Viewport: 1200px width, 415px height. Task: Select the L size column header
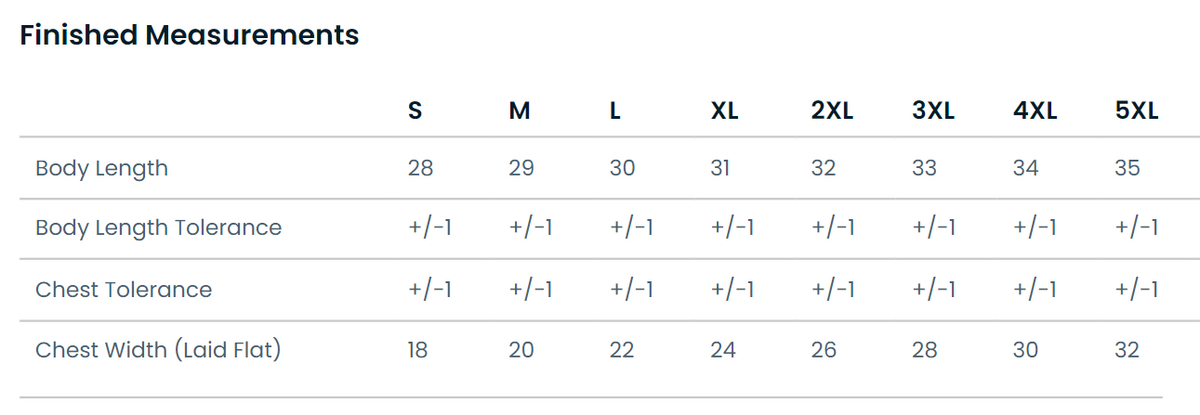coord(615,112)
